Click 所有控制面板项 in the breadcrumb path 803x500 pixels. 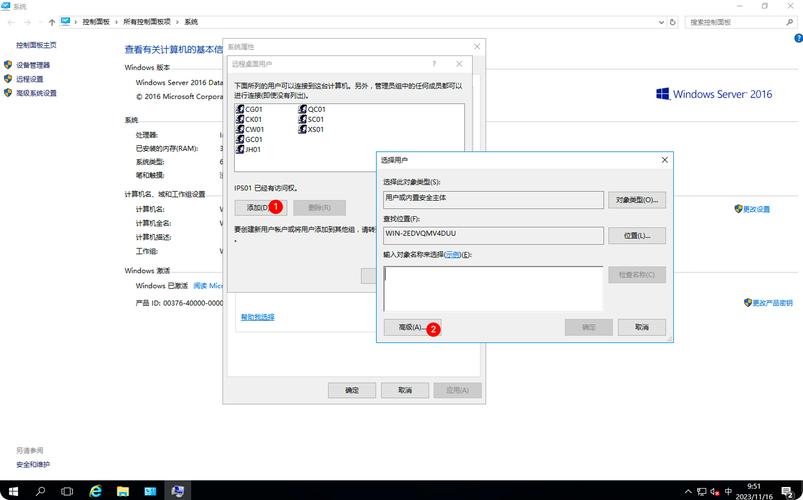click(x=148, y=21)
